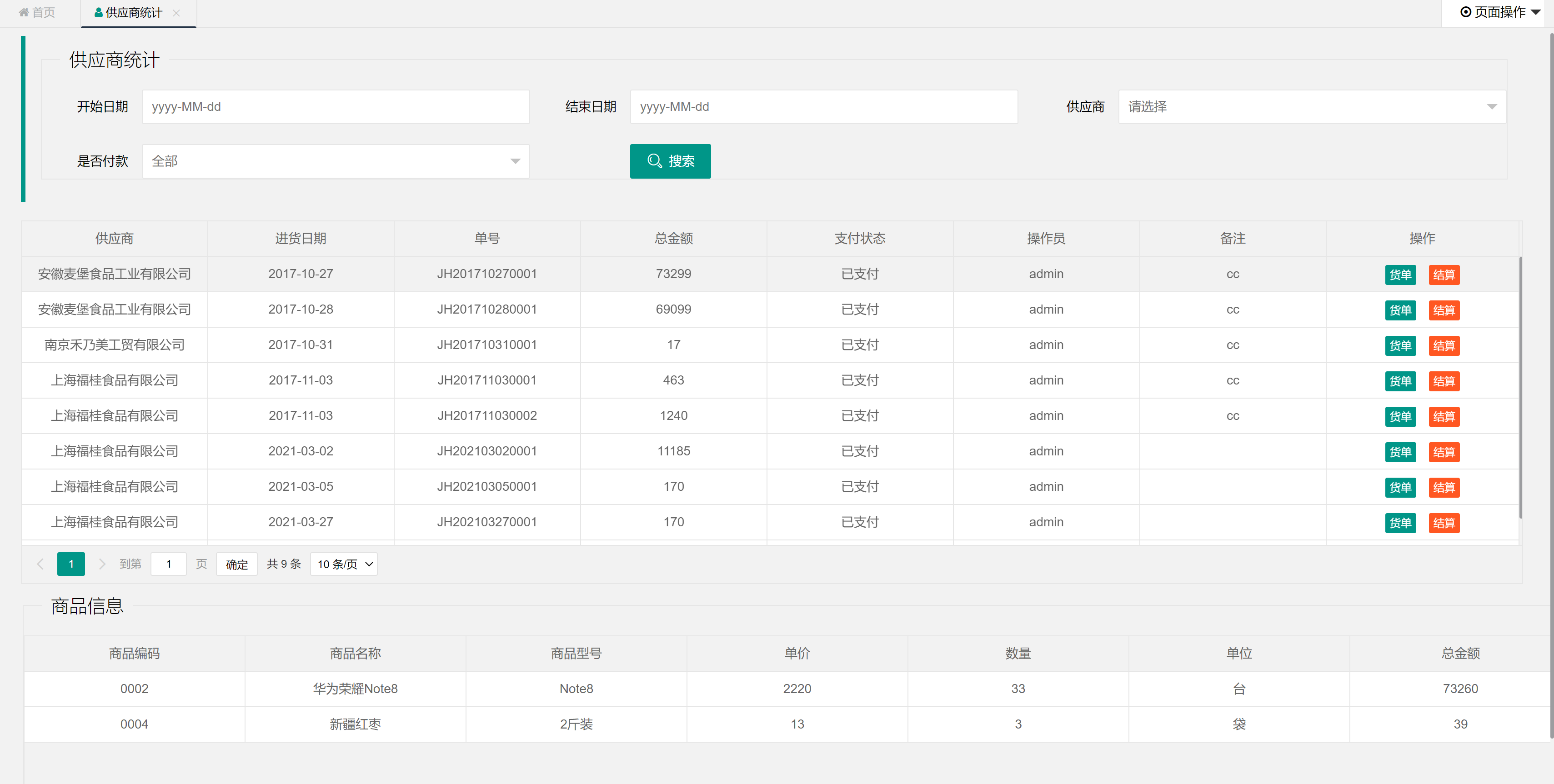Viewport: 1554px width, 784px height.
Task: Click 结算 for order JH202103050001
Action: click(1444, 487)
